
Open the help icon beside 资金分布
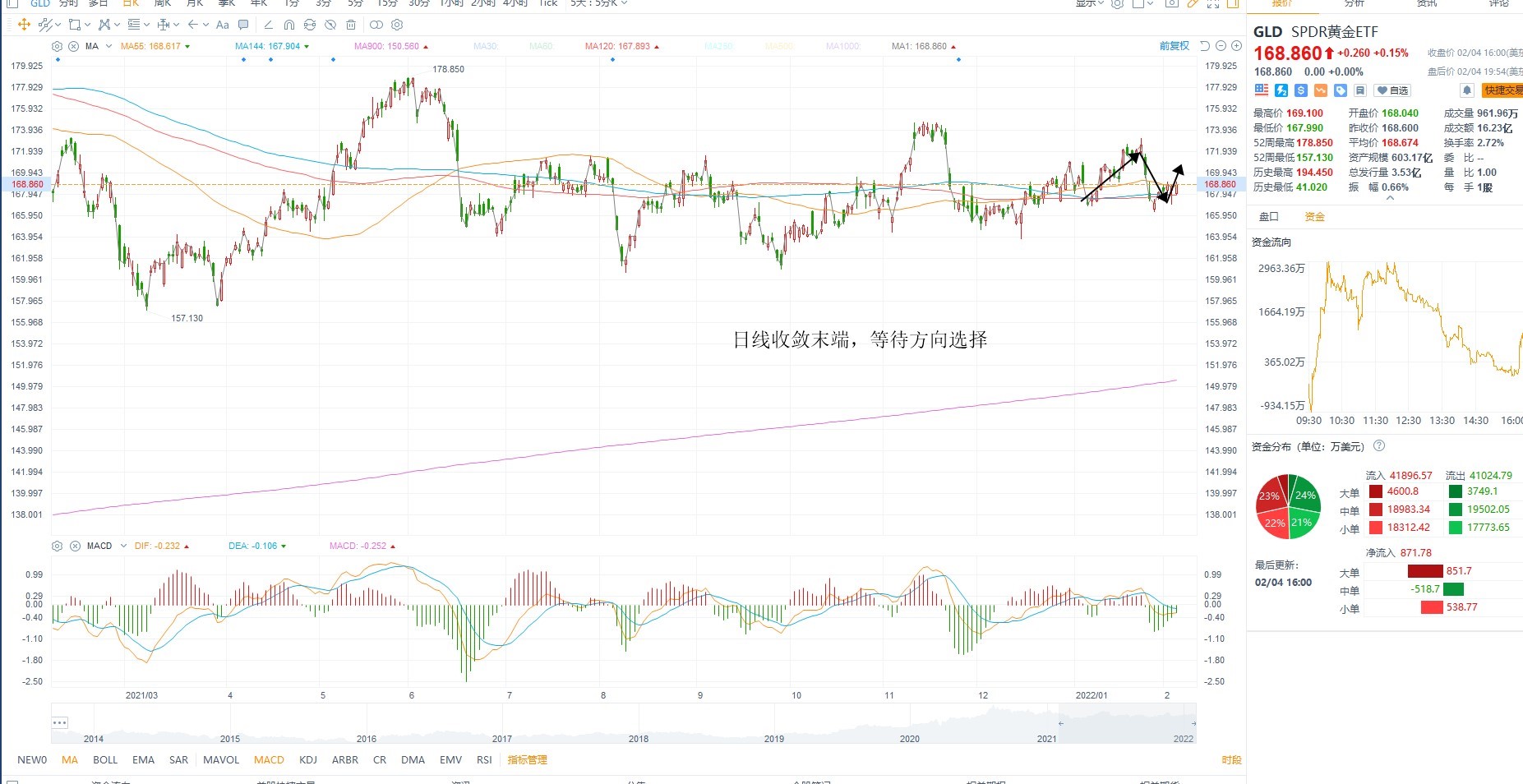[x=1379, y=446]
